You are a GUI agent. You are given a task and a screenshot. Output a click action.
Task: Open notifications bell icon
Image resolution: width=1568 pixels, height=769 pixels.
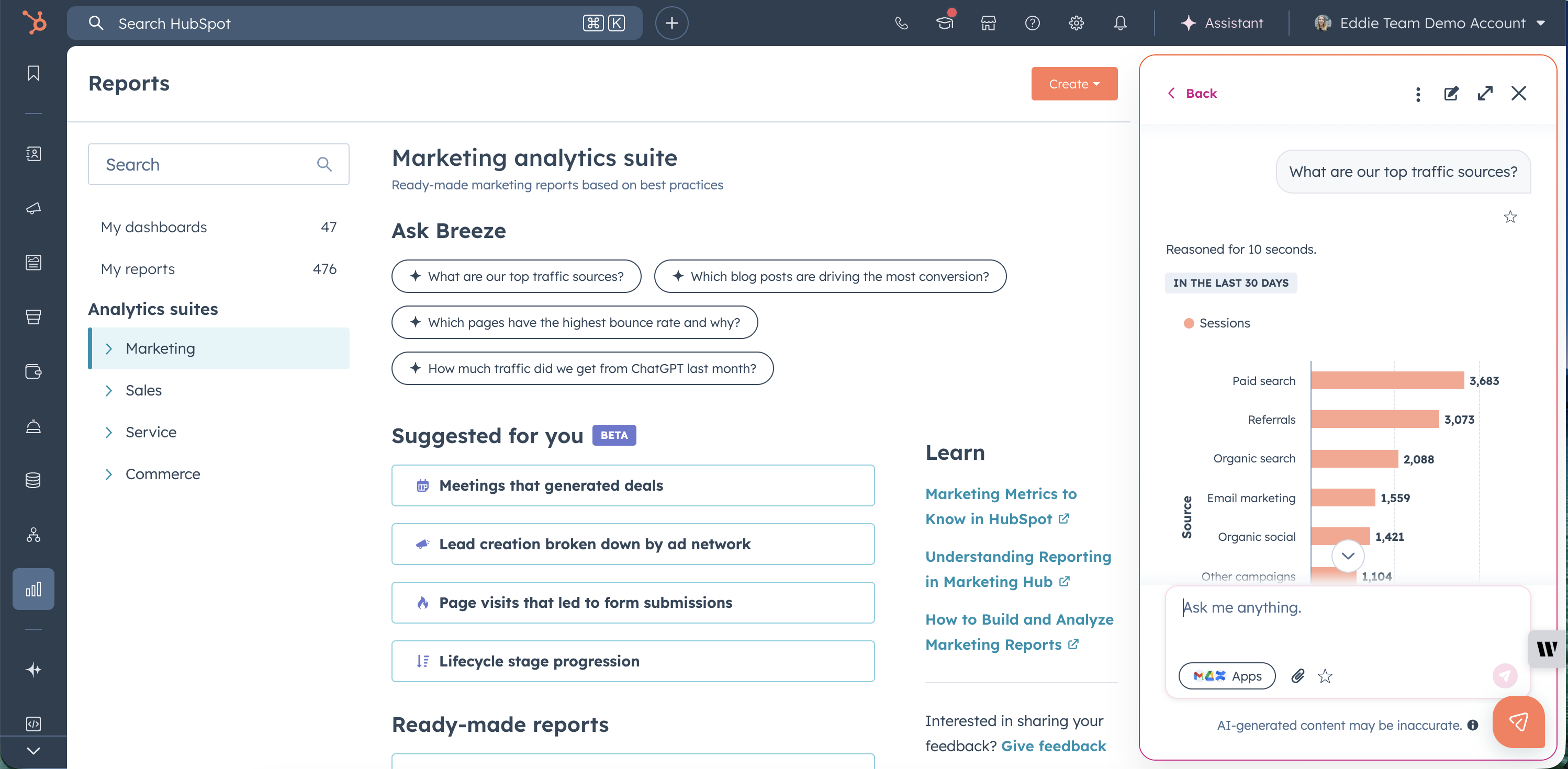[x=1120, y=23]
